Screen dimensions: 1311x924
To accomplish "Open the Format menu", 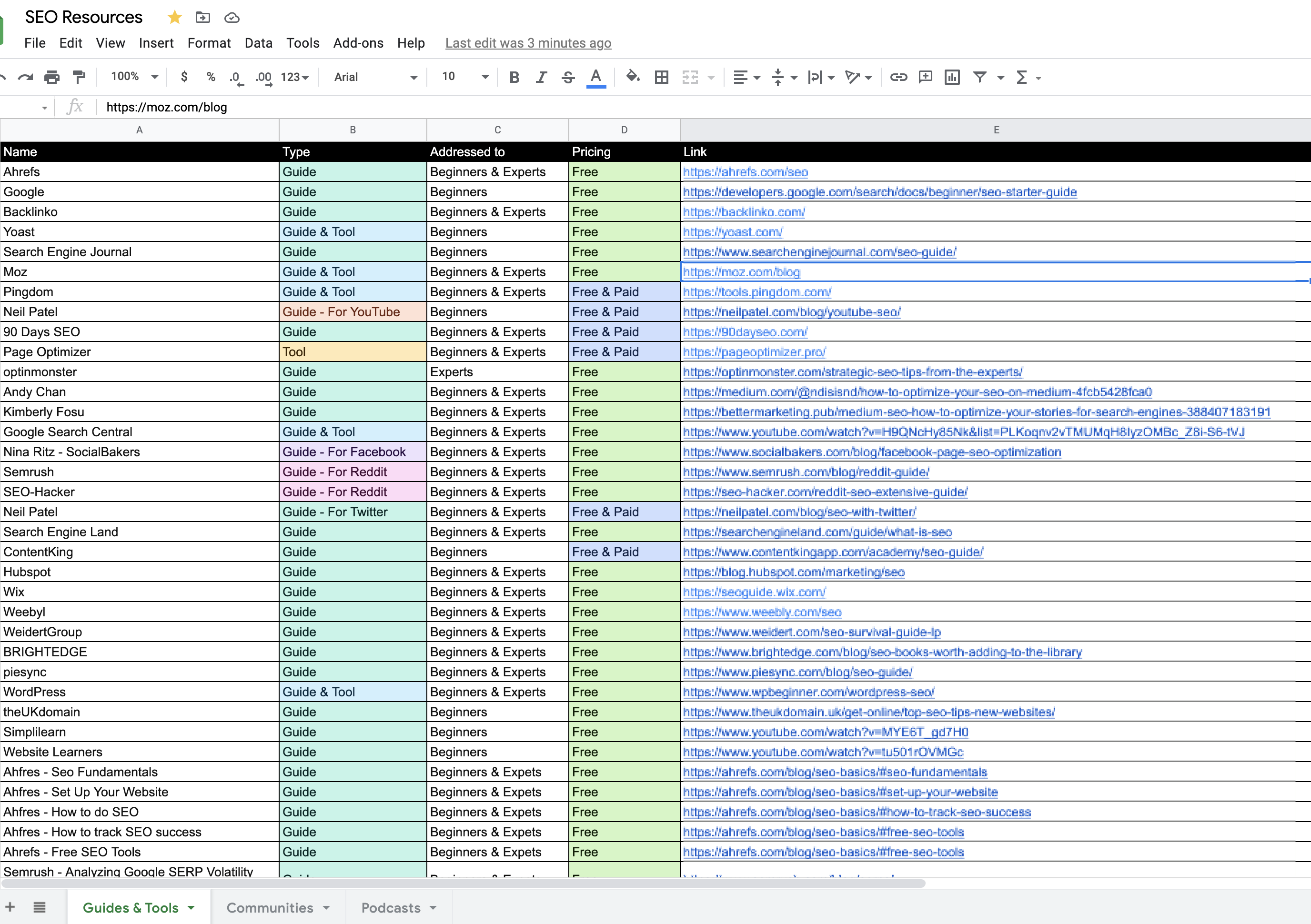I will pyautogui.click(x=209, y=43).
